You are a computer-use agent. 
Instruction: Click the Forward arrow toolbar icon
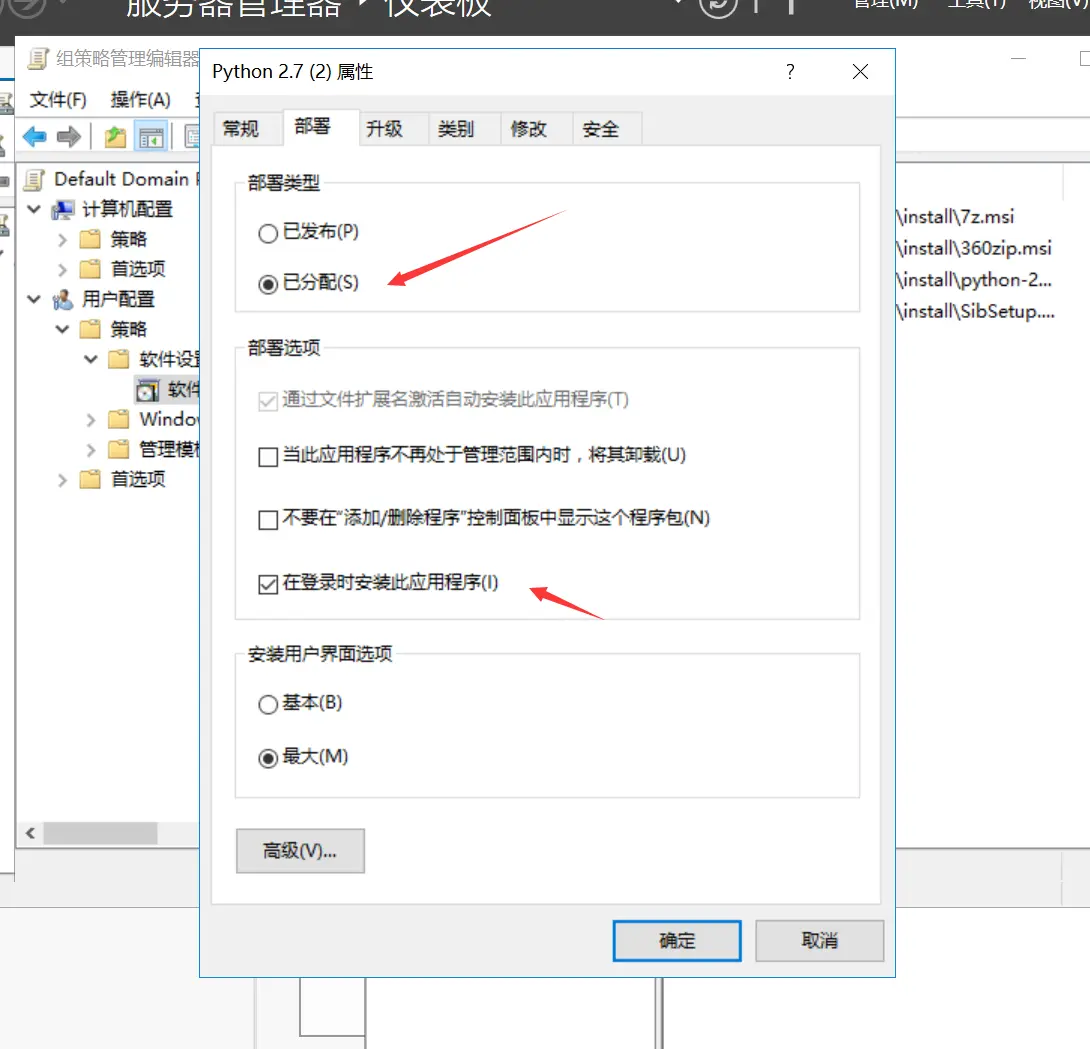68,136
